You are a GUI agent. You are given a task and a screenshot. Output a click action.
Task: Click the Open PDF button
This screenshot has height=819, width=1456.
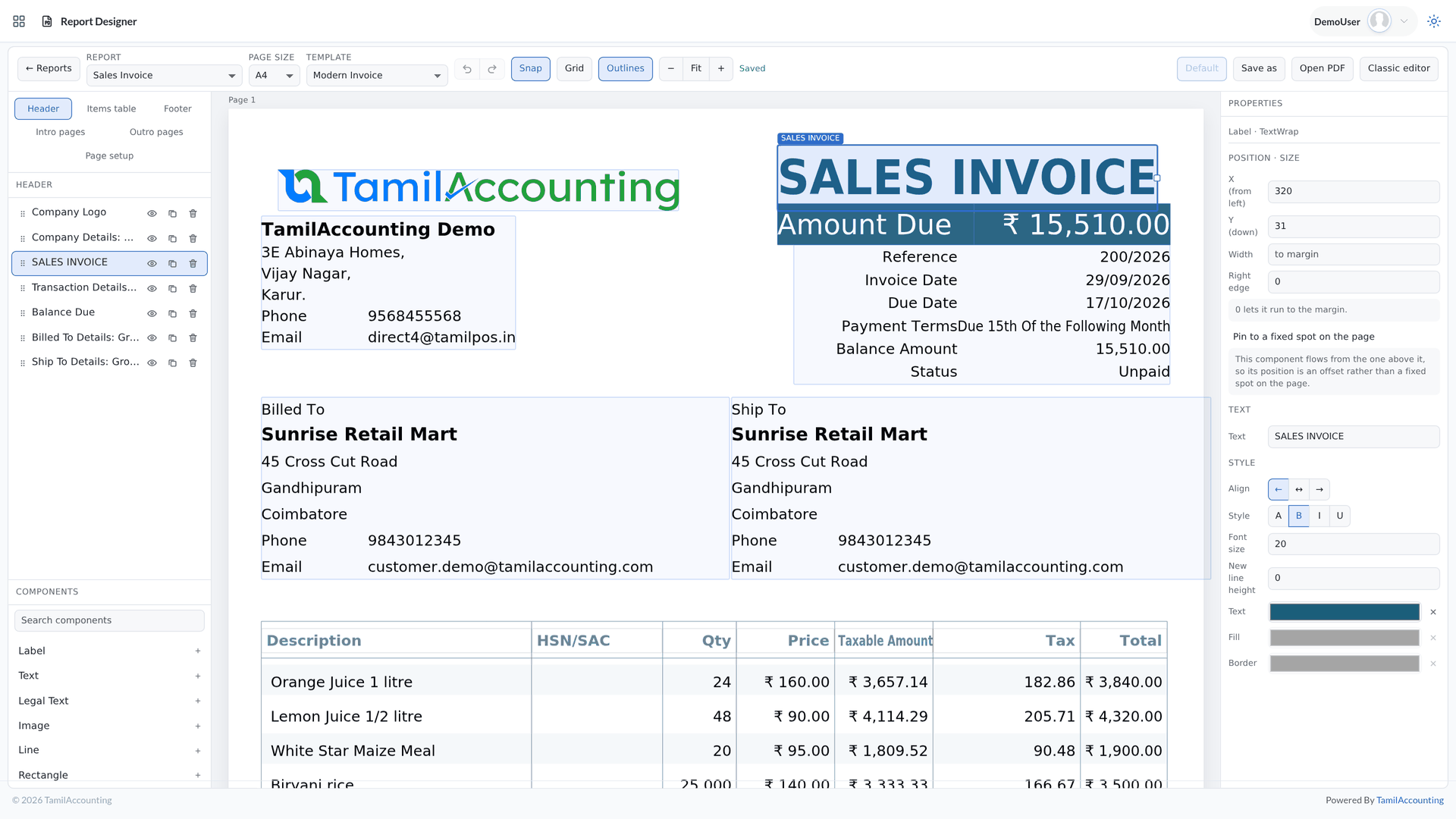(x=1322, y=69)
